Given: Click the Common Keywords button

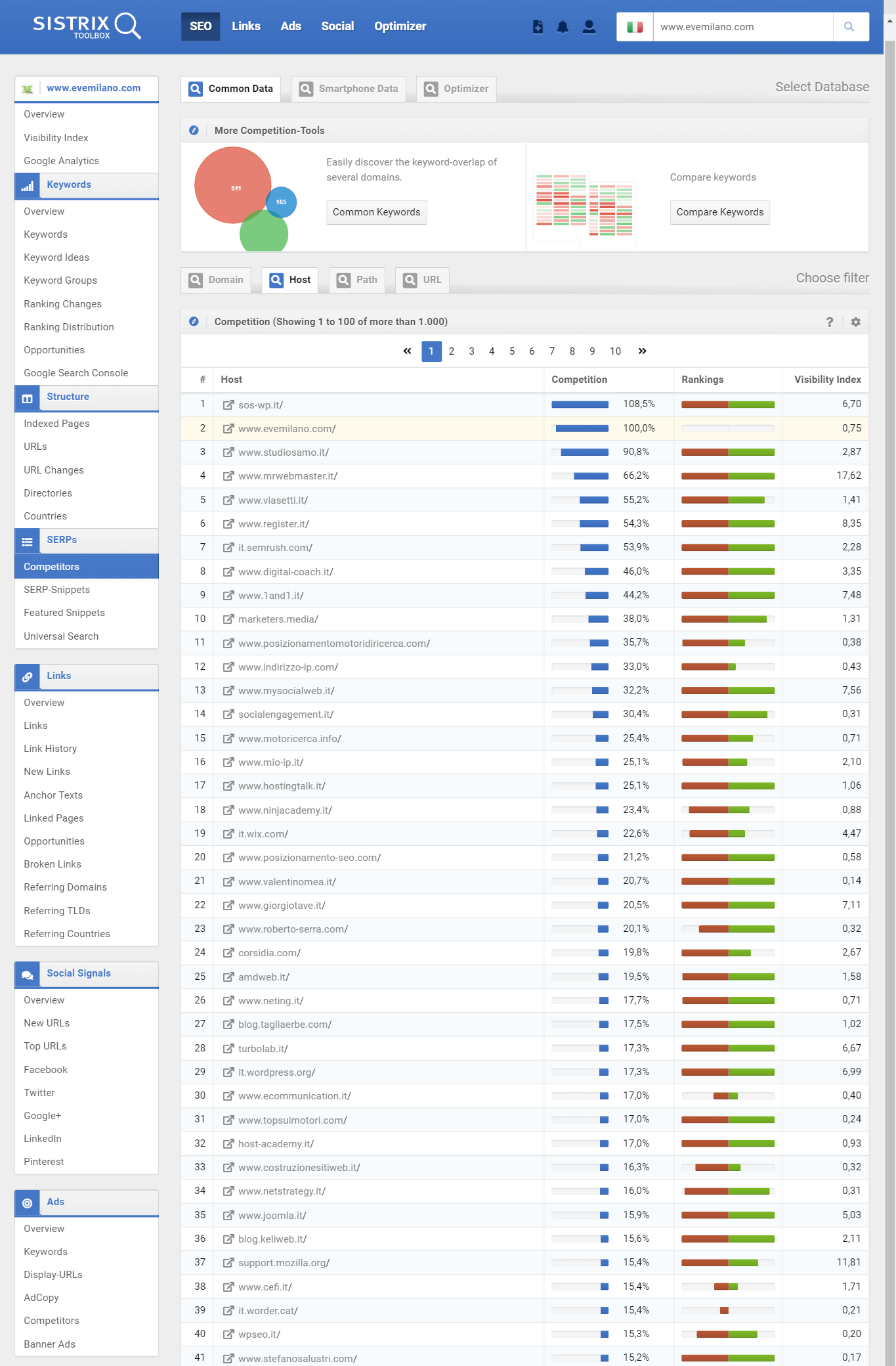Looking at the screenshot, I should pos(377,212).
